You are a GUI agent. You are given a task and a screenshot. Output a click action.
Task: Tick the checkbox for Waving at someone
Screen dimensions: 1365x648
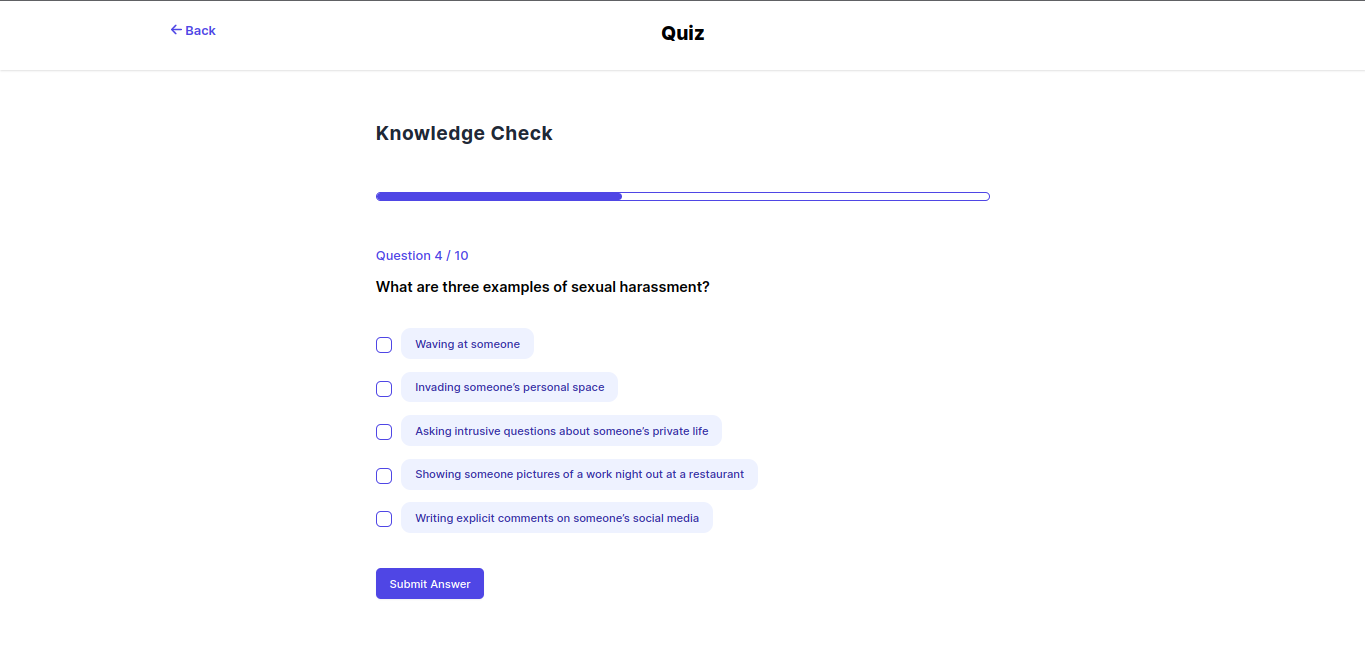pyautogui.click(x=384, y=345)
